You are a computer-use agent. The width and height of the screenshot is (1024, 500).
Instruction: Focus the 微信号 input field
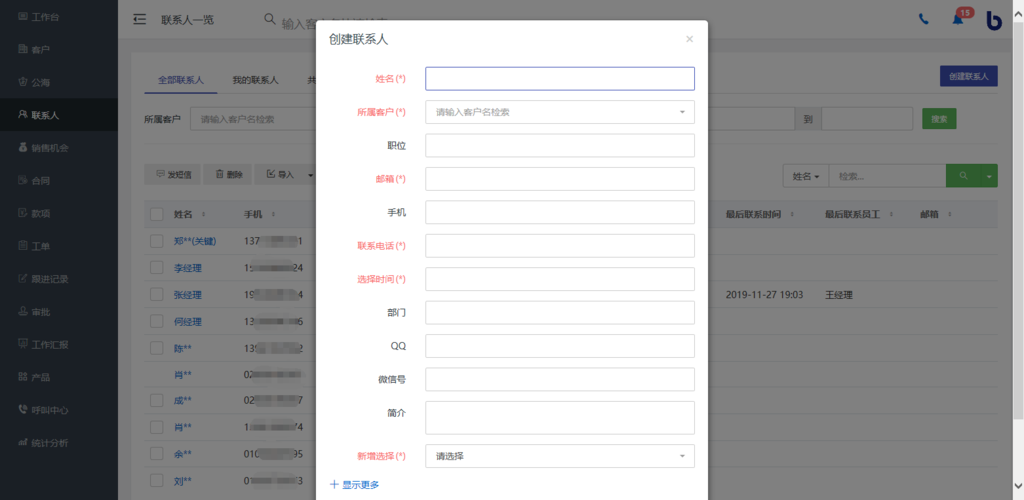[x=560, y=379]
